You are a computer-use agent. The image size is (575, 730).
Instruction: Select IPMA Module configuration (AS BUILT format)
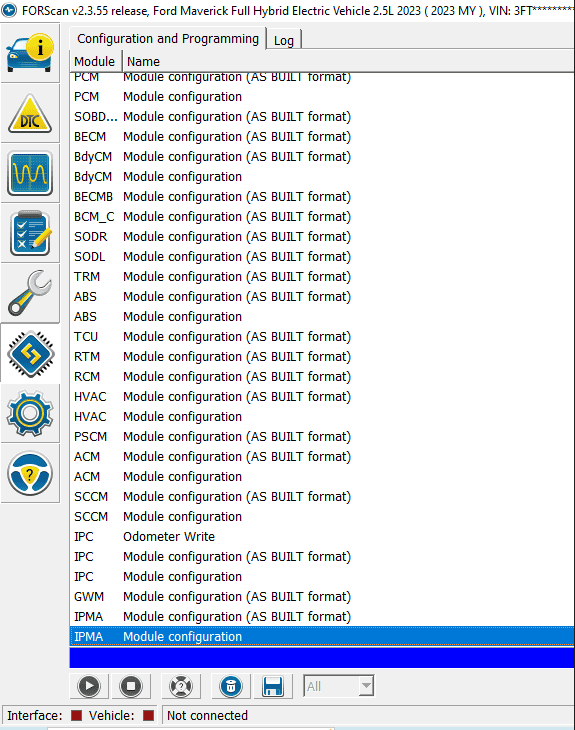(322, 617)
